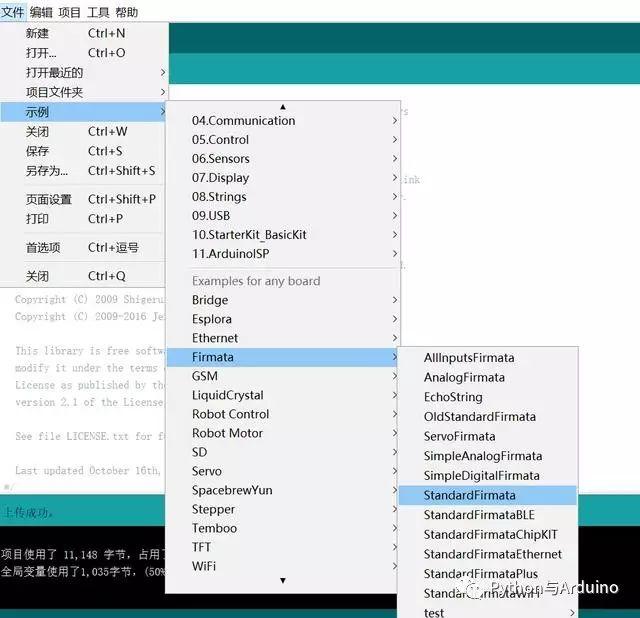Expand the 项目文件夹 submenu
This screenshot has width=640, height=618.
(x=84, y=92)
